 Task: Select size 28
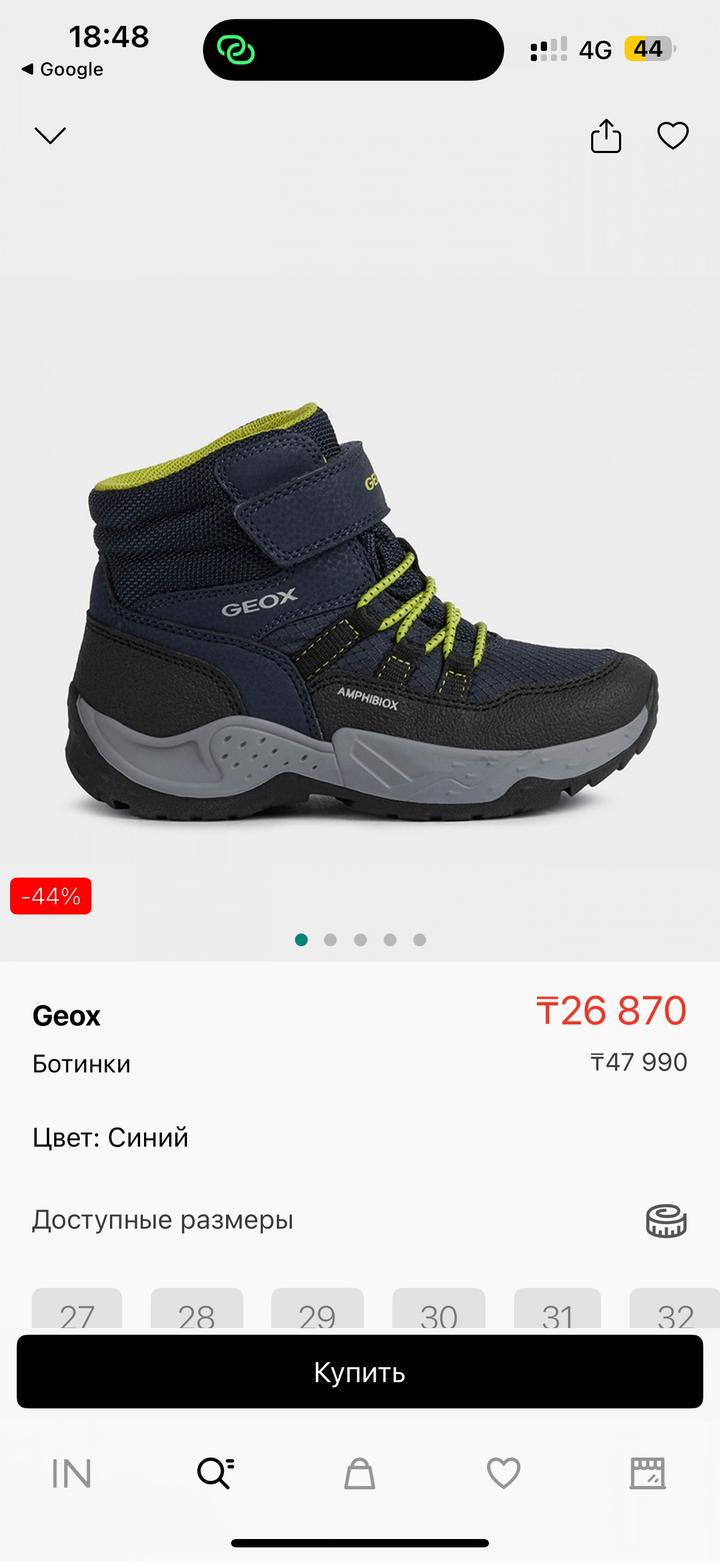point(197,1309)
